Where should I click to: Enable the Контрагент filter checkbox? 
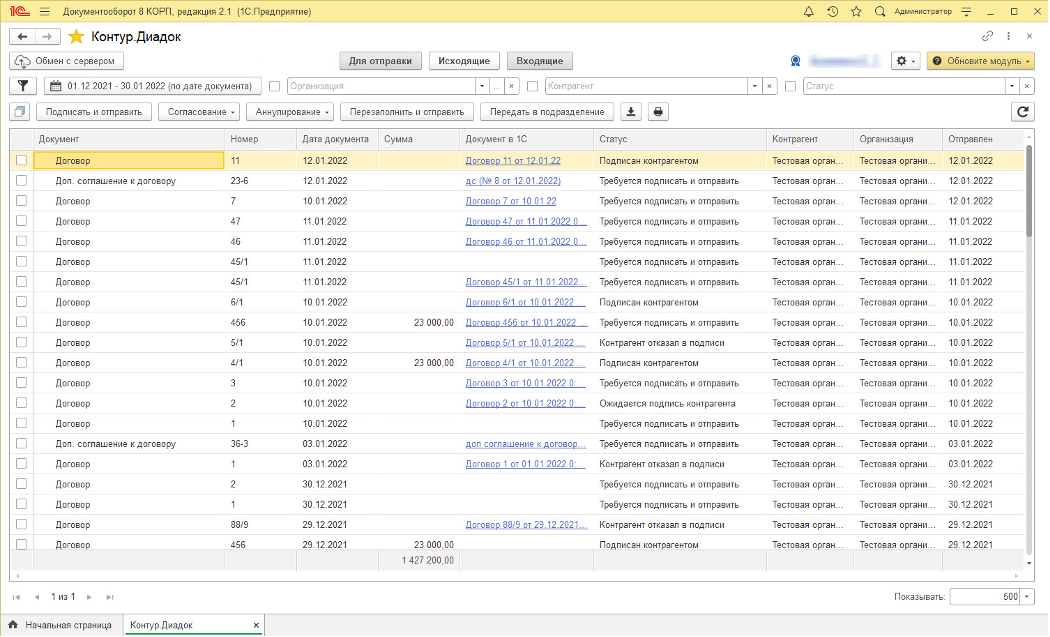pos(532,86)
